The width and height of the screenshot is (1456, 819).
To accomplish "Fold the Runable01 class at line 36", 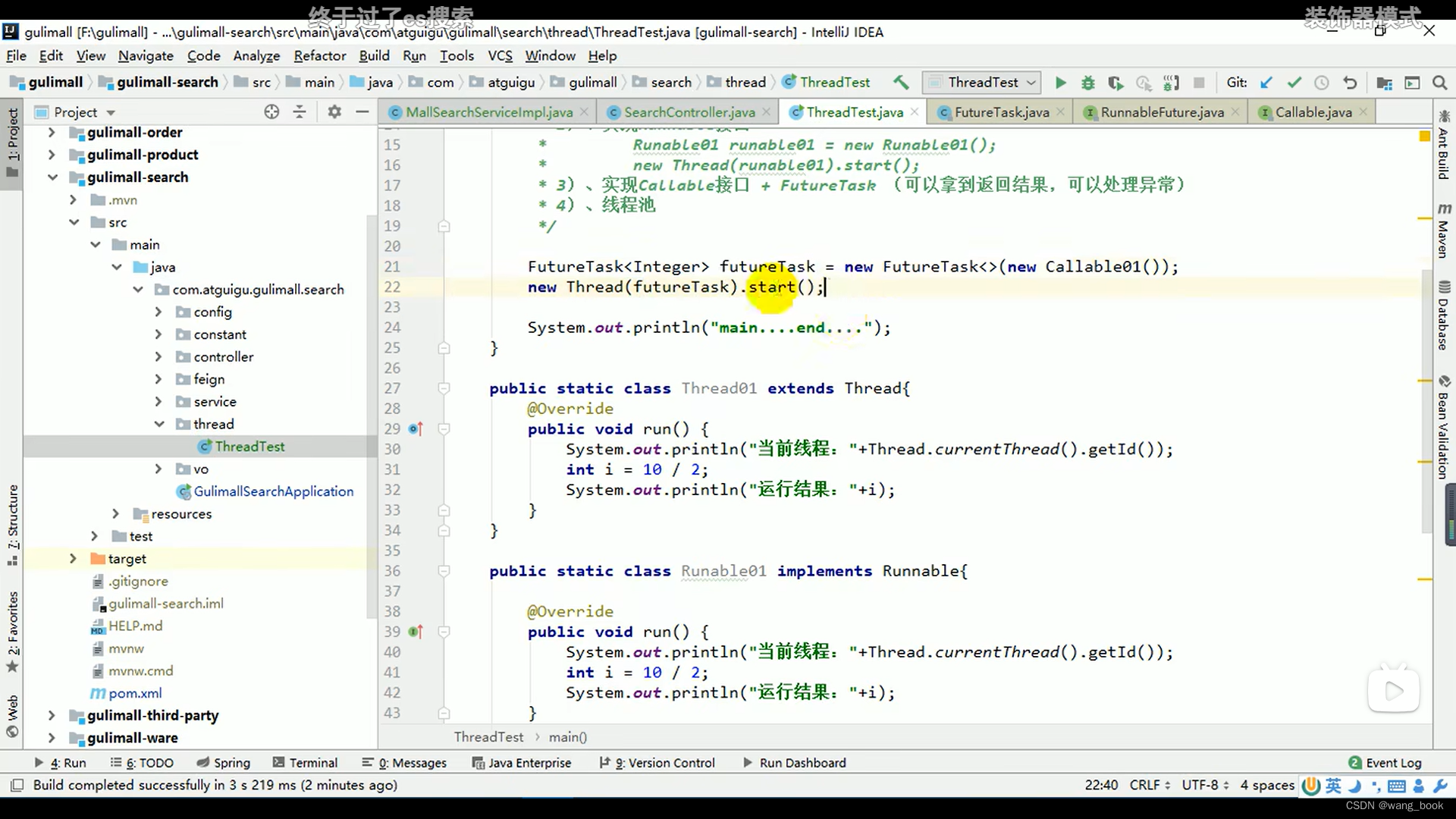I will 444,571.
